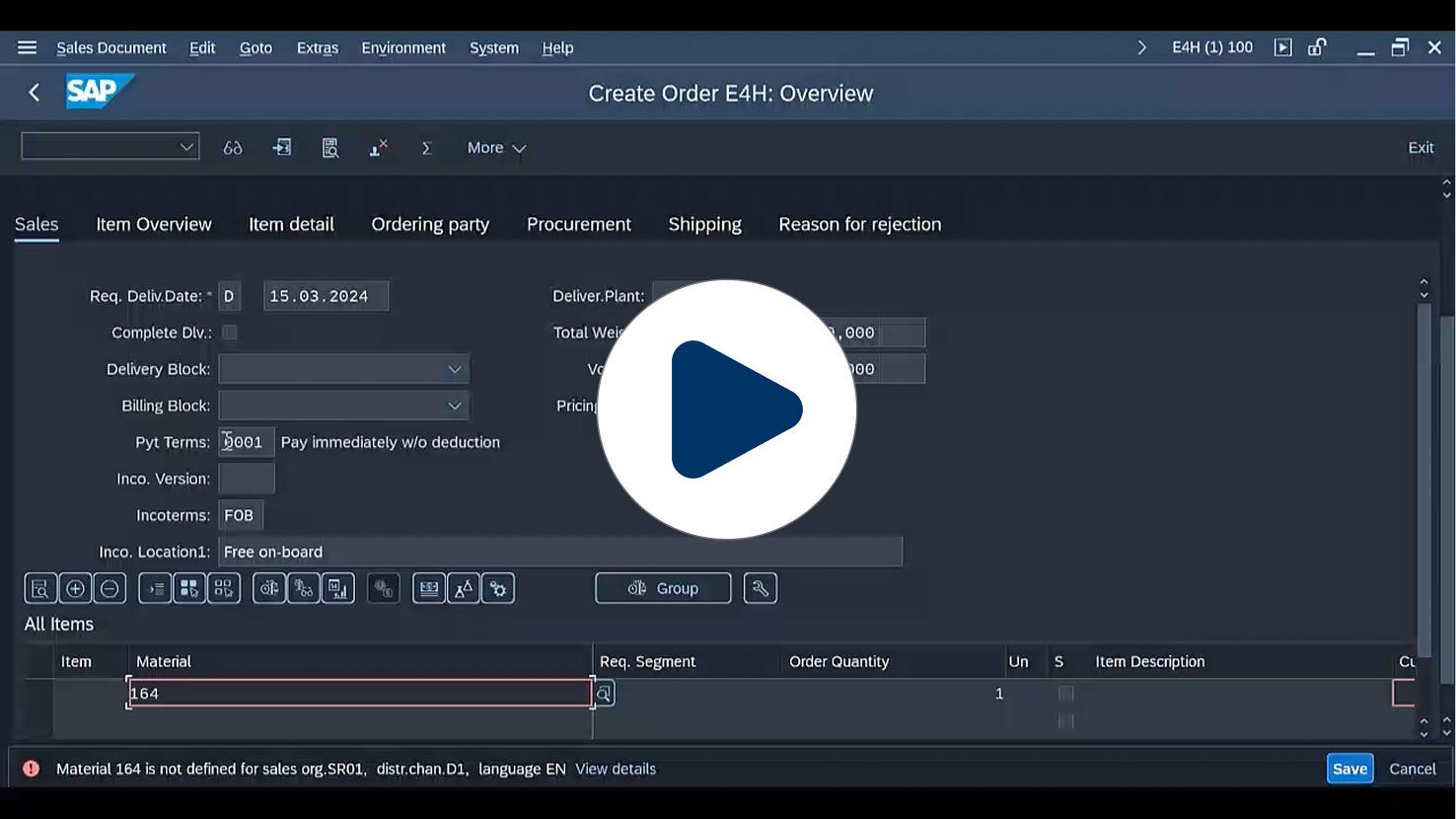Image resolution: width=1456 pixels, height=819 pixels.
Task: Go back with the arrow beside SAP logo
Action: (x=35, y=93)
